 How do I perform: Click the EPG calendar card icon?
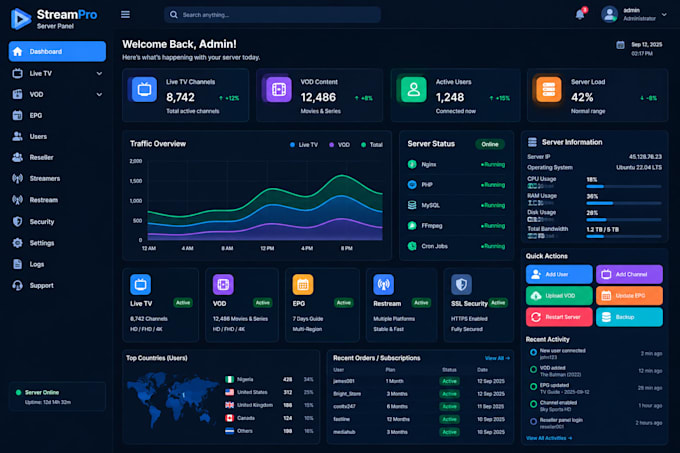[x=303, y=284]
